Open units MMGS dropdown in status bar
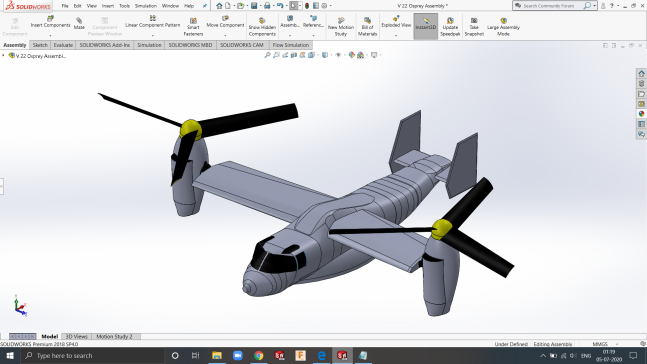The width and height of the screenshot is (647, 364). [617, 344]
